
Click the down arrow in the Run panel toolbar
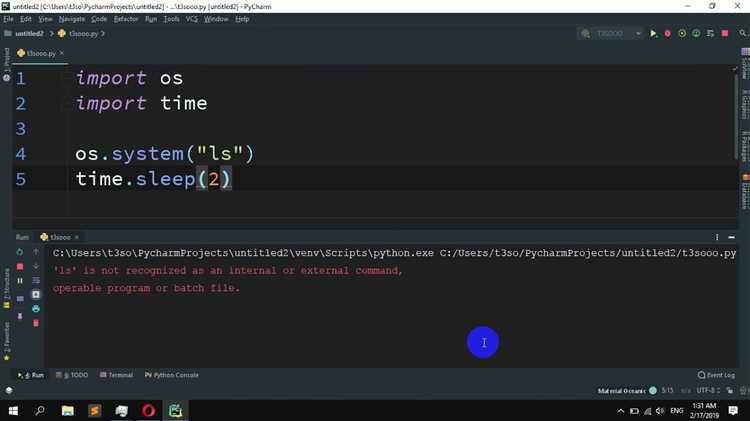tap(36, 266)
